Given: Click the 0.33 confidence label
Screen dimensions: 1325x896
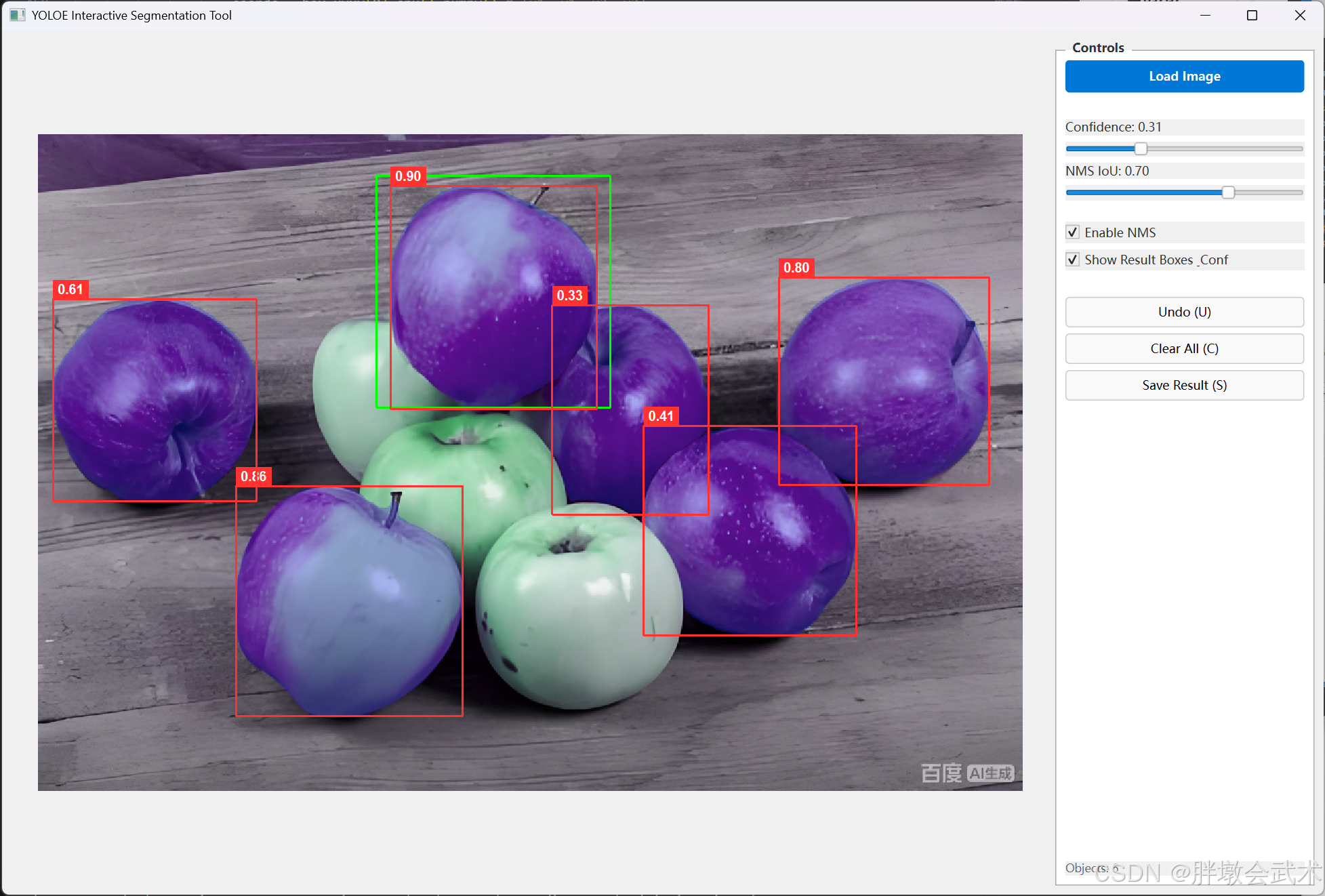Looking at the screenshot, I should (569, 296).
